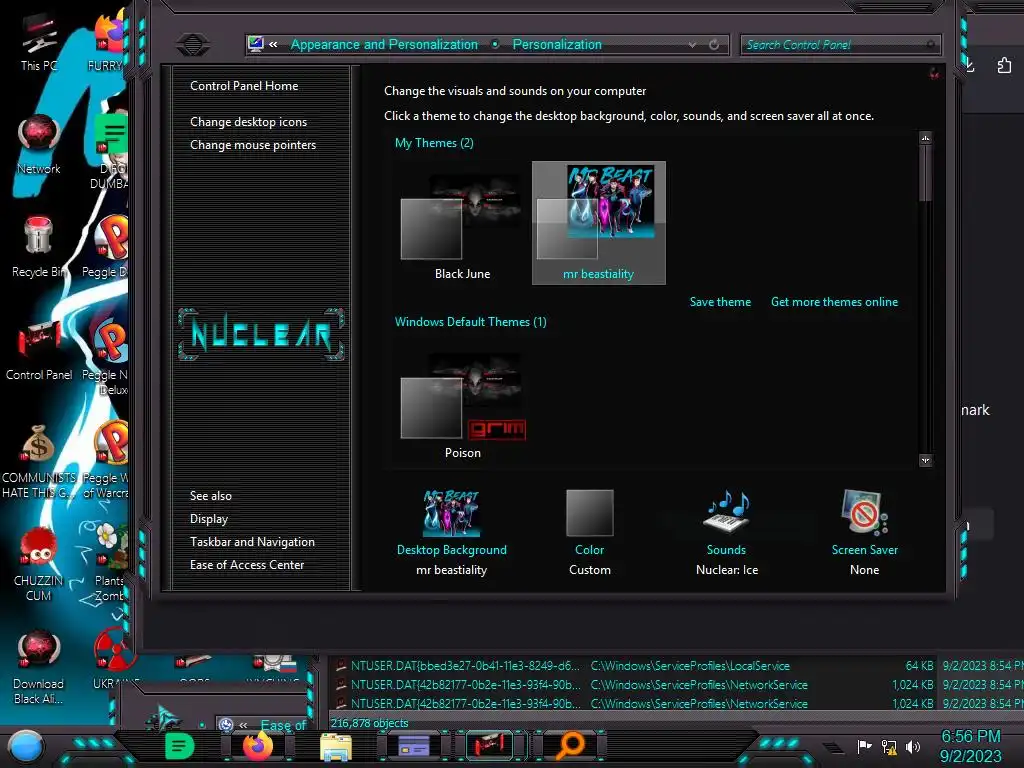Viewport: 1024px width, 768px height.
Task: Switch to Control Panel taskbar button
Action: (490, 745)
